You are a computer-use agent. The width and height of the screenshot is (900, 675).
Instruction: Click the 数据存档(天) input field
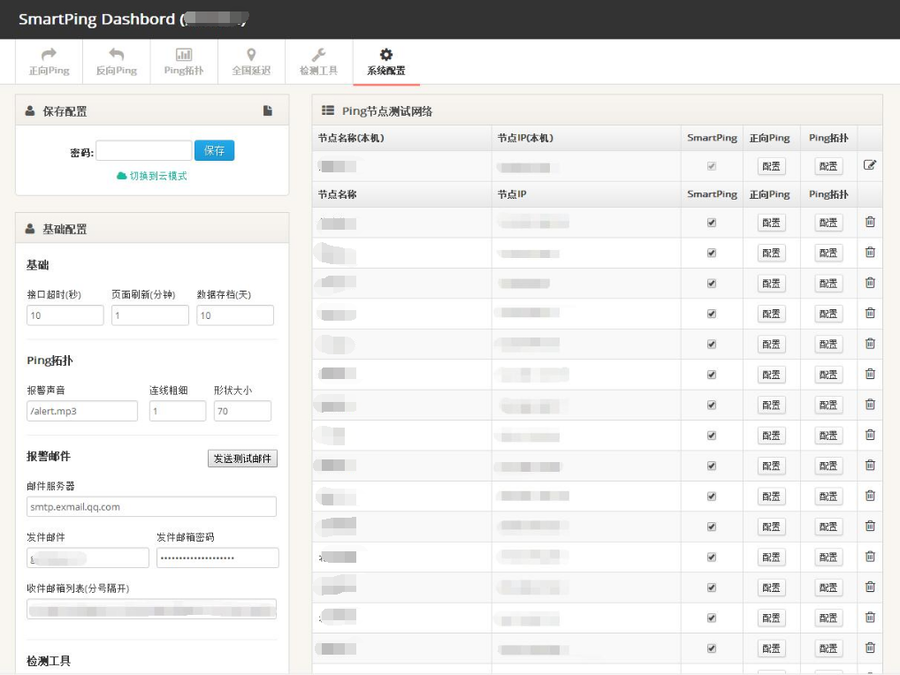[235, 315]
